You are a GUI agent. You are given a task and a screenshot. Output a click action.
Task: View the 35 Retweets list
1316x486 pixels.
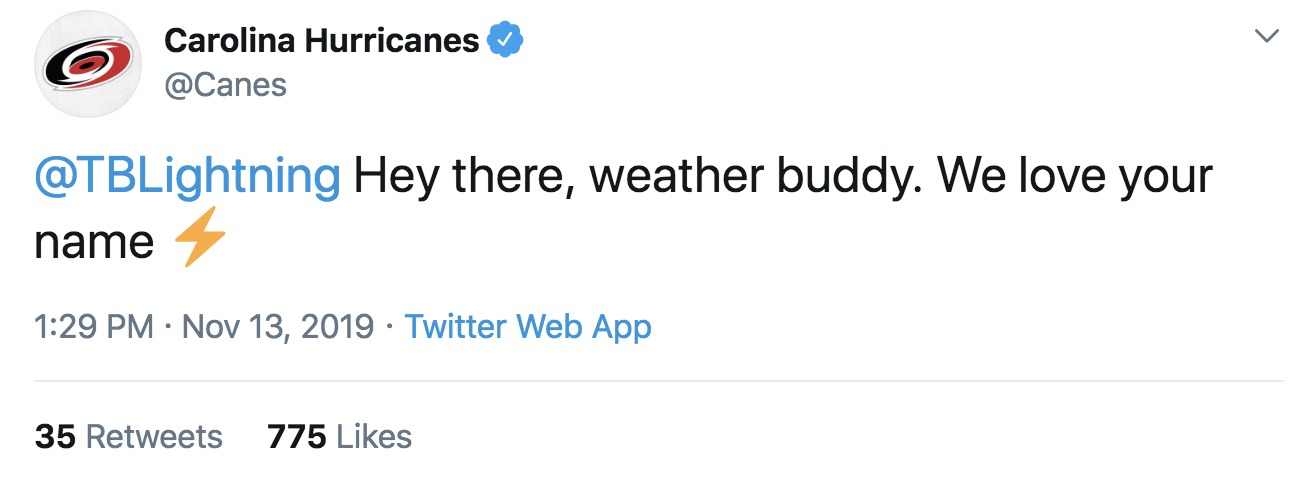[128, 436]
